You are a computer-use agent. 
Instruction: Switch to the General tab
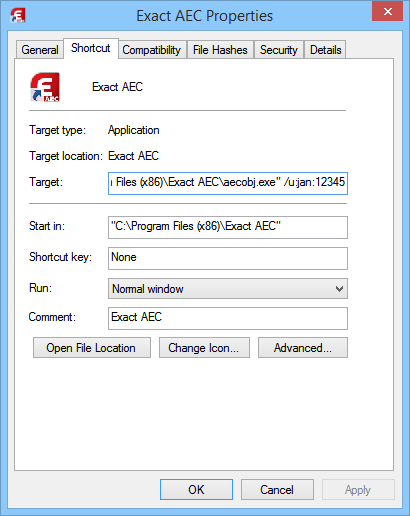[40, 50]
